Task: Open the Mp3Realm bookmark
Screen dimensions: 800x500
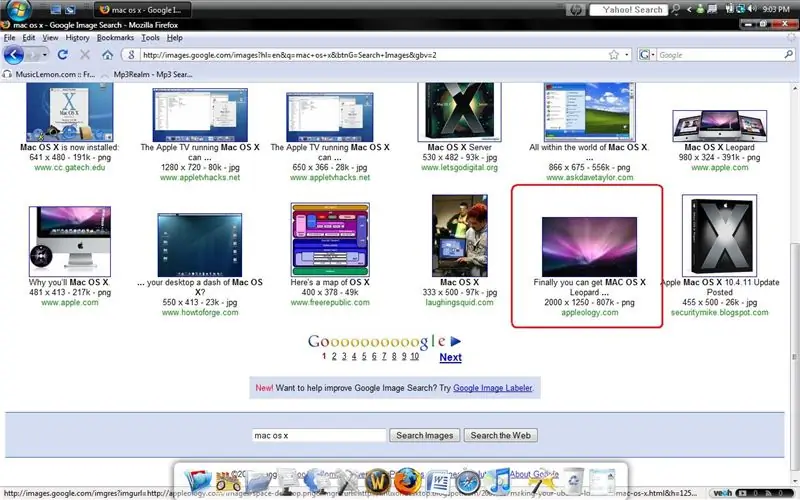Action: (147, 74)
